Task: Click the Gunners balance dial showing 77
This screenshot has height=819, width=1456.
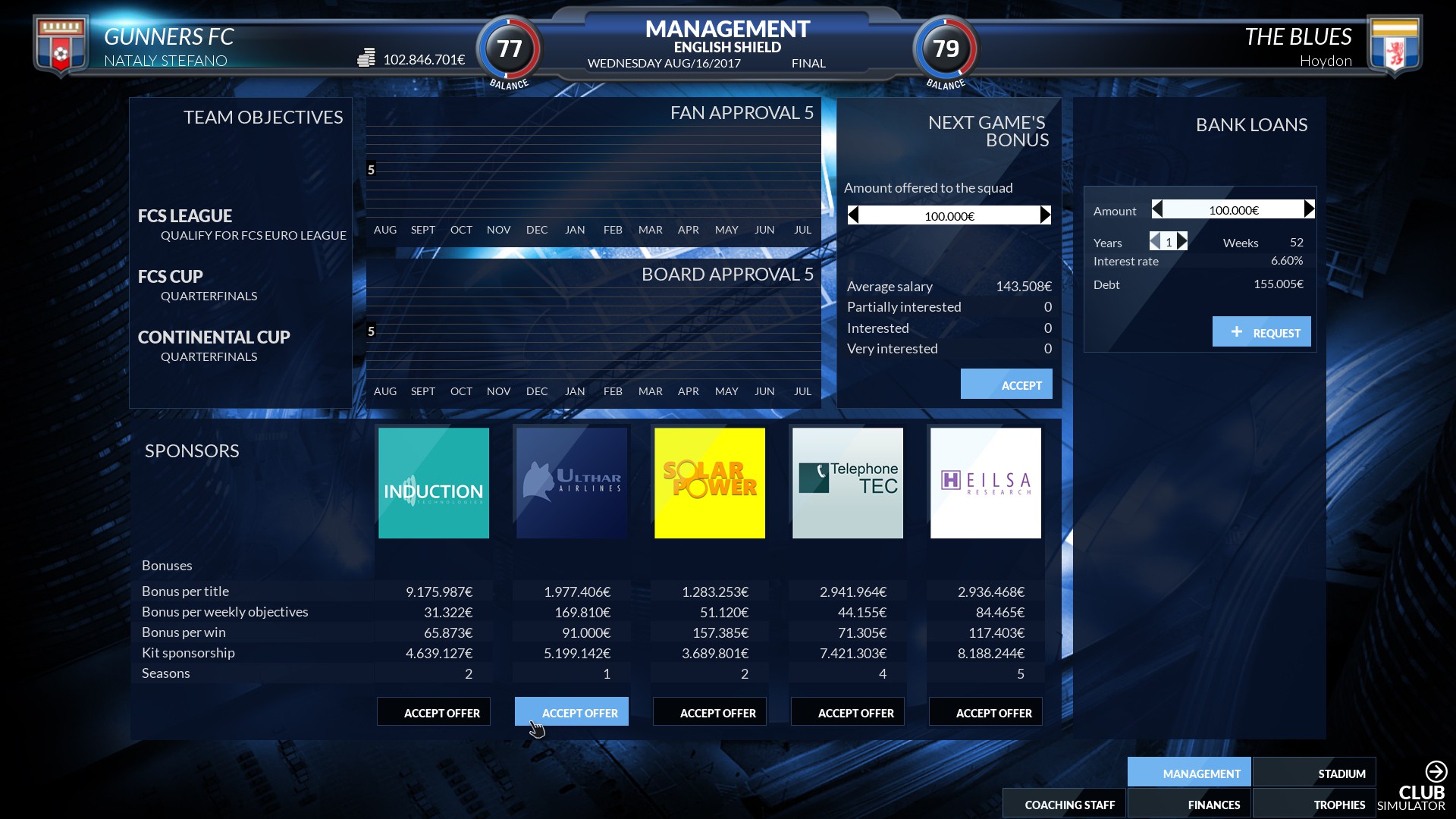Action: coord(509,50)
